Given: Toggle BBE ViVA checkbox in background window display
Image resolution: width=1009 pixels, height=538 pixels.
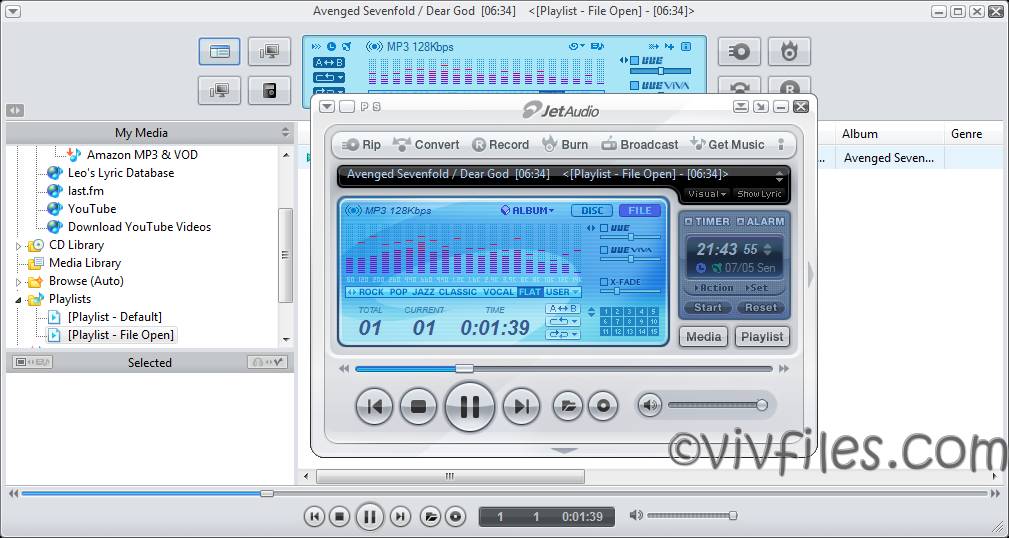Looking at the screenshot, I should pyautogui.click(x=634, y=86).
